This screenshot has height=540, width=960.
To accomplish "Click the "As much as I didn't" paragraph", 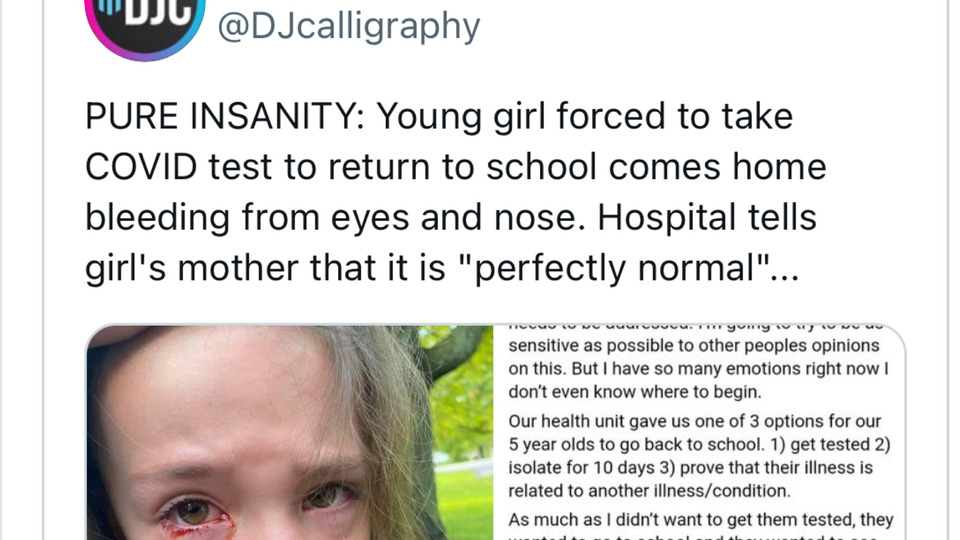I will pyautogui.click(x=700, y=520).
